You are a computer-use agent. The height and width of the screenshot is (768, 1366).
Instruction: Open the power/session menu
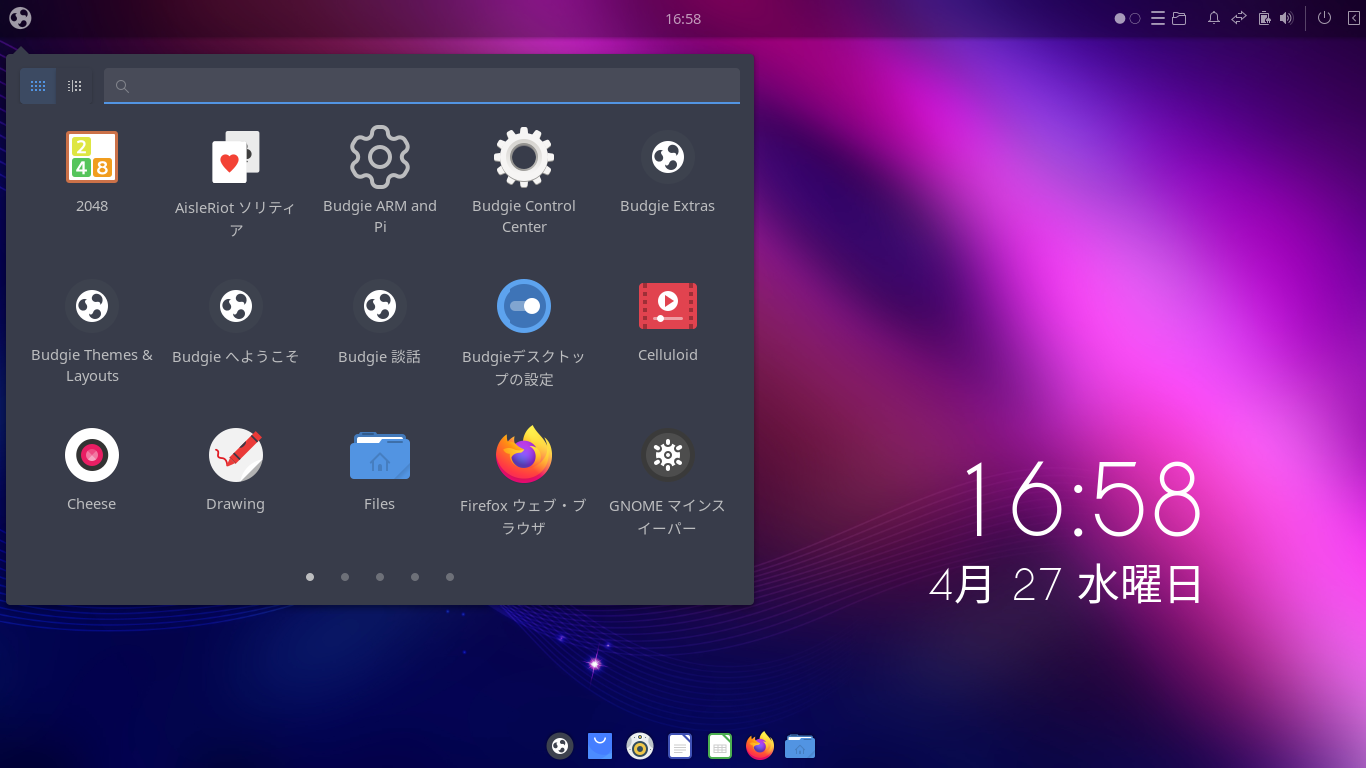click(1324, 18)
